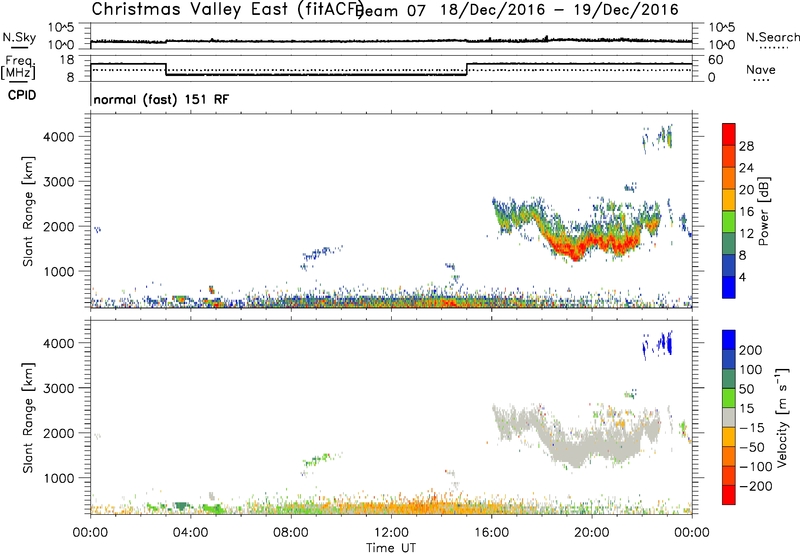The width and height of the screenshot is (800, 554).
Task: Click the "CPID" label
Action: pos(22,95)
